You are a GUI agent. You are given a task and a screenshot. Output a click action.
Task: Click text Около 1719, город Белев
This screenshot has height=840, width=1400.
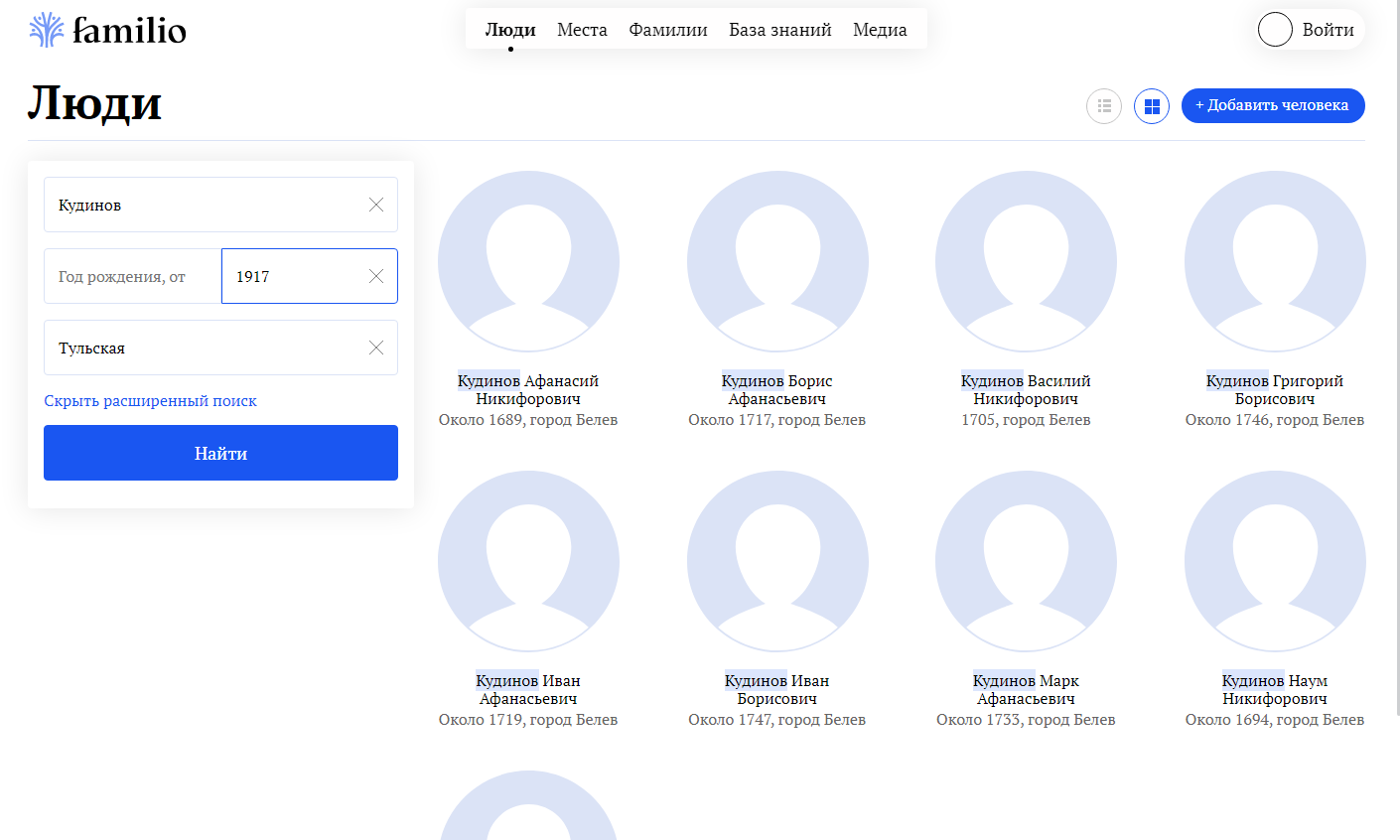(528, 720)
